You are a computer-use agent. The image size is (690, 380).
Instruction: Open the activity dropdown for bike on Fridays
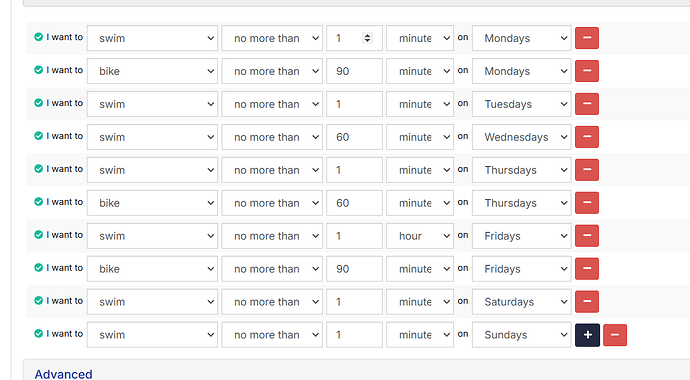tap(152, 269)
